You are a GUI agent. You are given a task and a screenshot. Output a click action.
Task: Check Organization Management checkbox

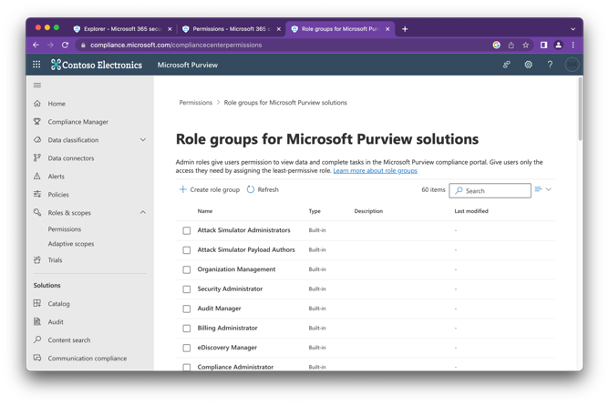click(187, 270)
